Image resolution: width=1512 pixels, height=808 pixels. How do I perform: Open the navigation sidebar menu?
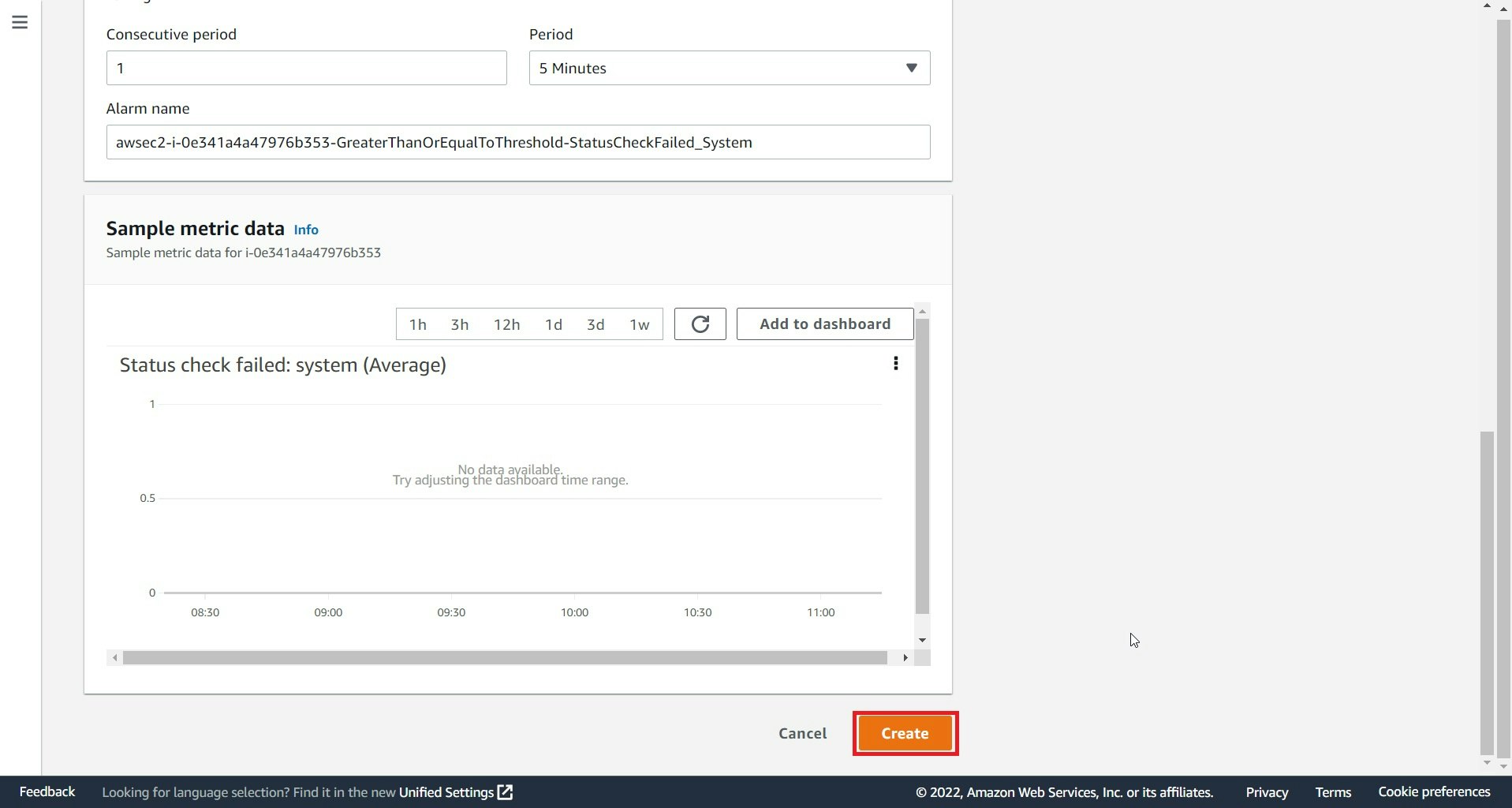click(19, 22)
